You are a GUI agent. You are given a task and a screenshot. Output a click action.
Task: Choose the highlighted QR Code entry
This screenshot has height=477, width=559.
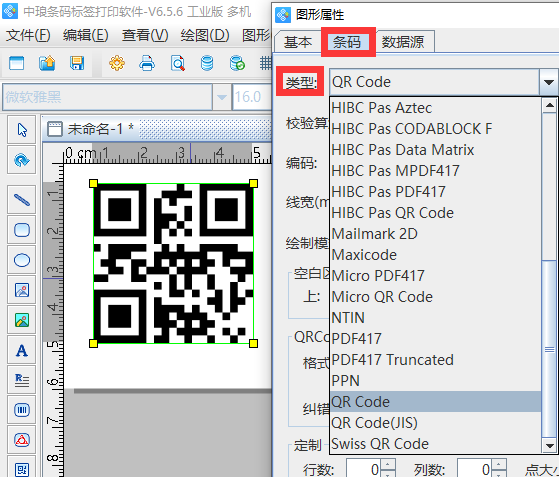point(435,402)
